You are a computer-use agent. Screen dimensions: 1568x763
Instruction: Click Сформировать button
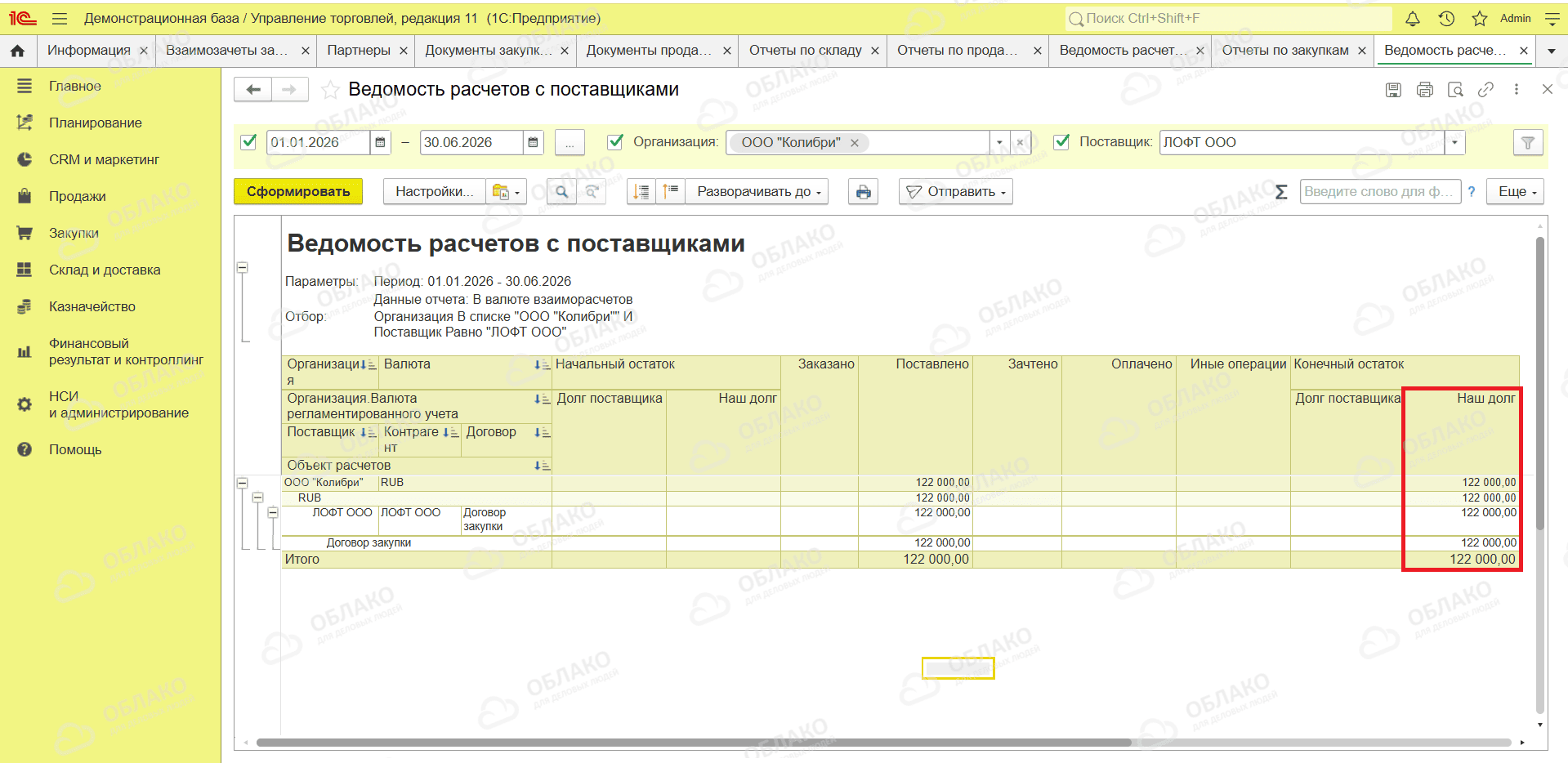point(298,192)
